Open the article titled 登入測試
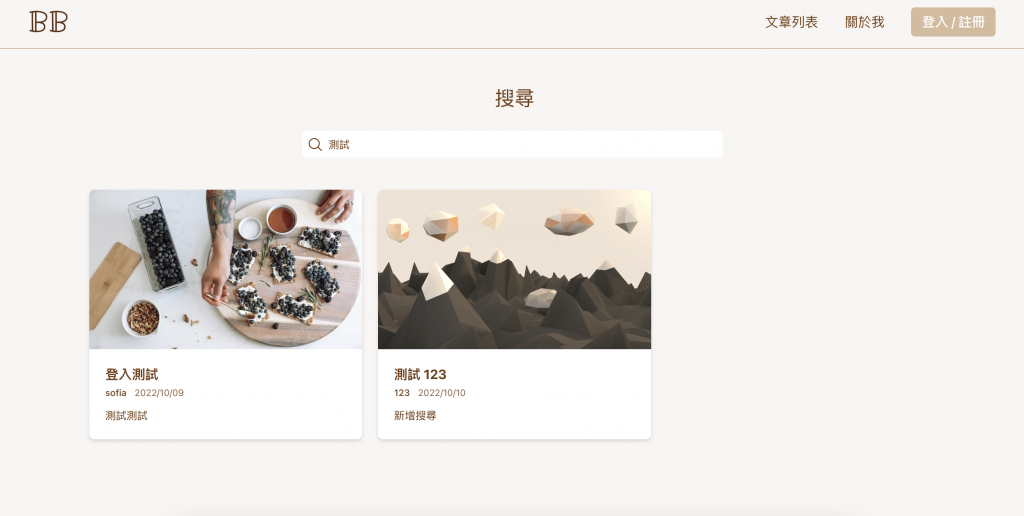The height and width of the screenshot is (516, 1024). (x=132, y=374)
